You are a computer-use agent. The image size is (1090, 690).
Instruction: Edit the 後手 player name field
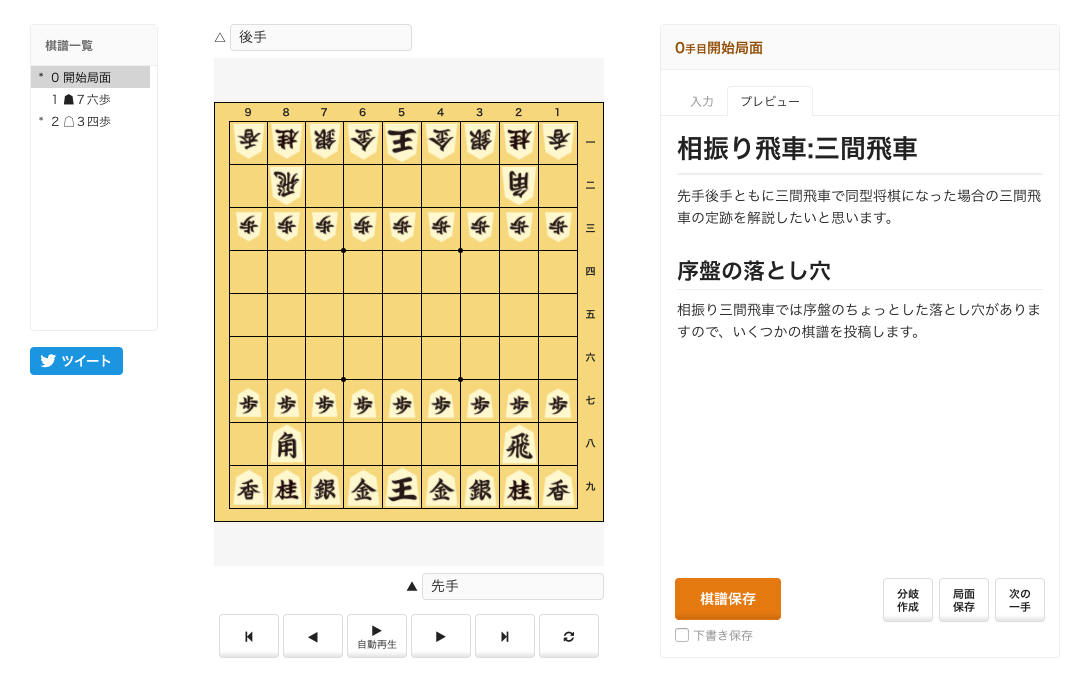[320, 38]
